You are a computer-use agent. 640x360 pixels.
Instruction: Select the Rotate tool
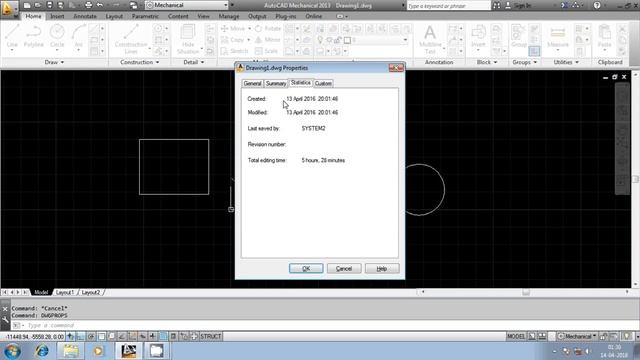pyautogui.click(x=268, y=29)
